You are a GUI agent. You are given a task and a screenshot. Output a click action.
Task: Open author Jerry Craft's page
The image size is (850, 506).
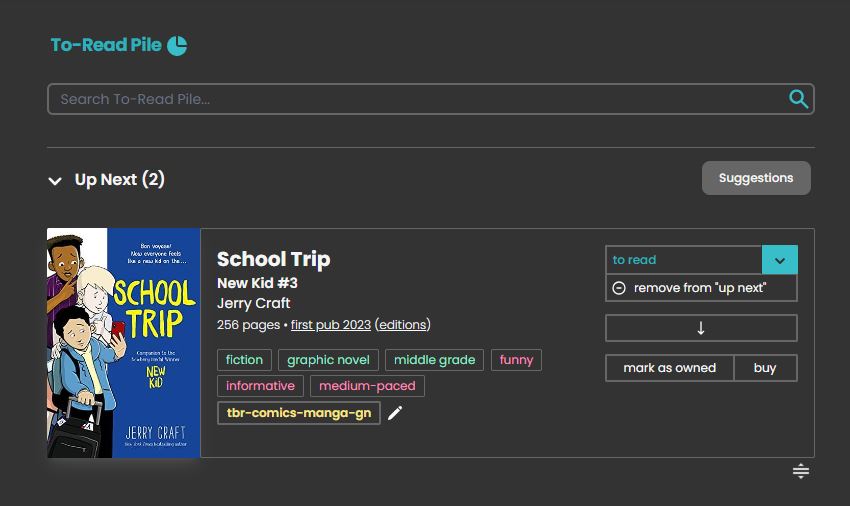click(253, 303)
